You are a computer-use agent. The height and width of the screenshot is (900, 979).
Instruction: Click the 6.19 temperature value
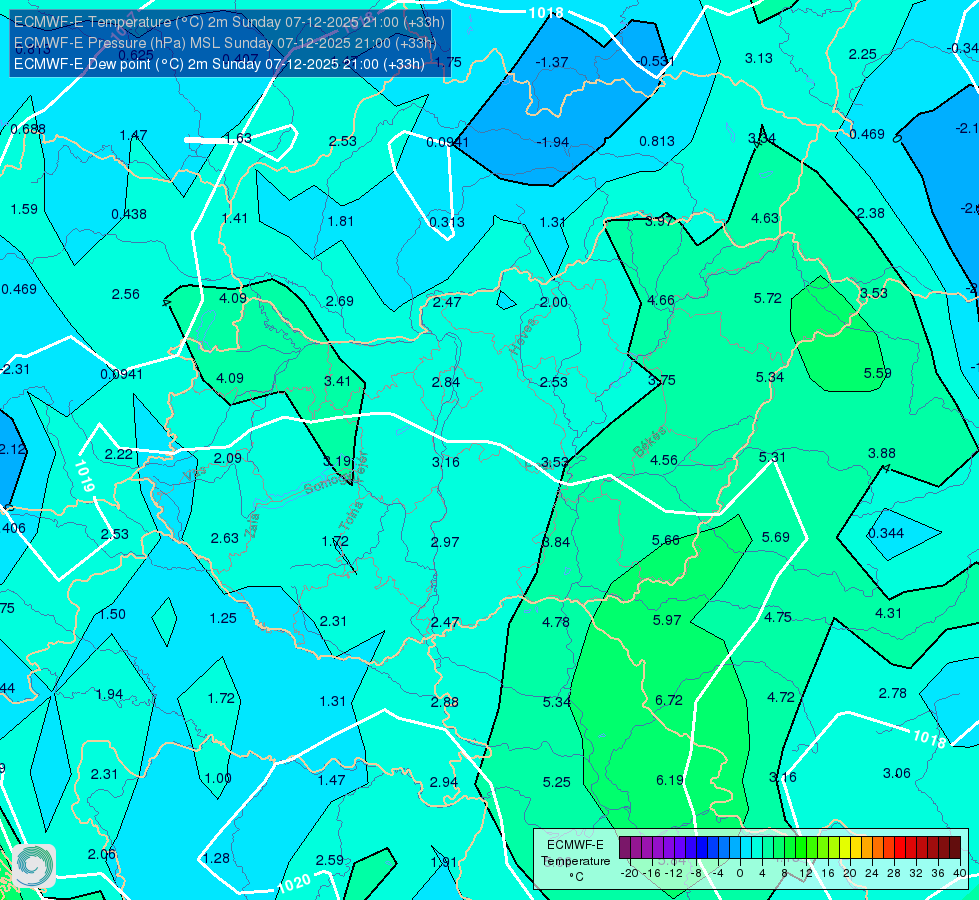[x=670, y=780]
